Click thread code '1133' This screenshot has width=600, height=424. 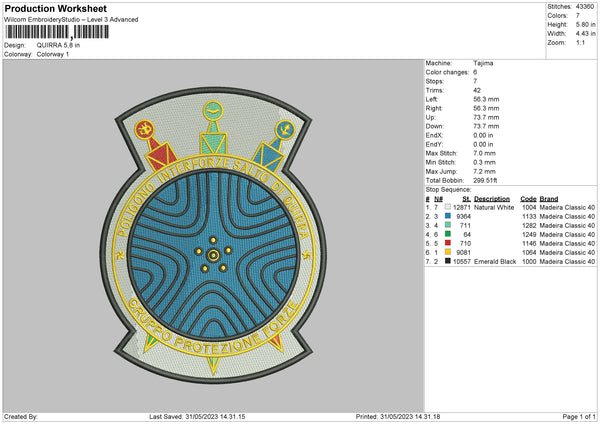[x=529, y=217]
